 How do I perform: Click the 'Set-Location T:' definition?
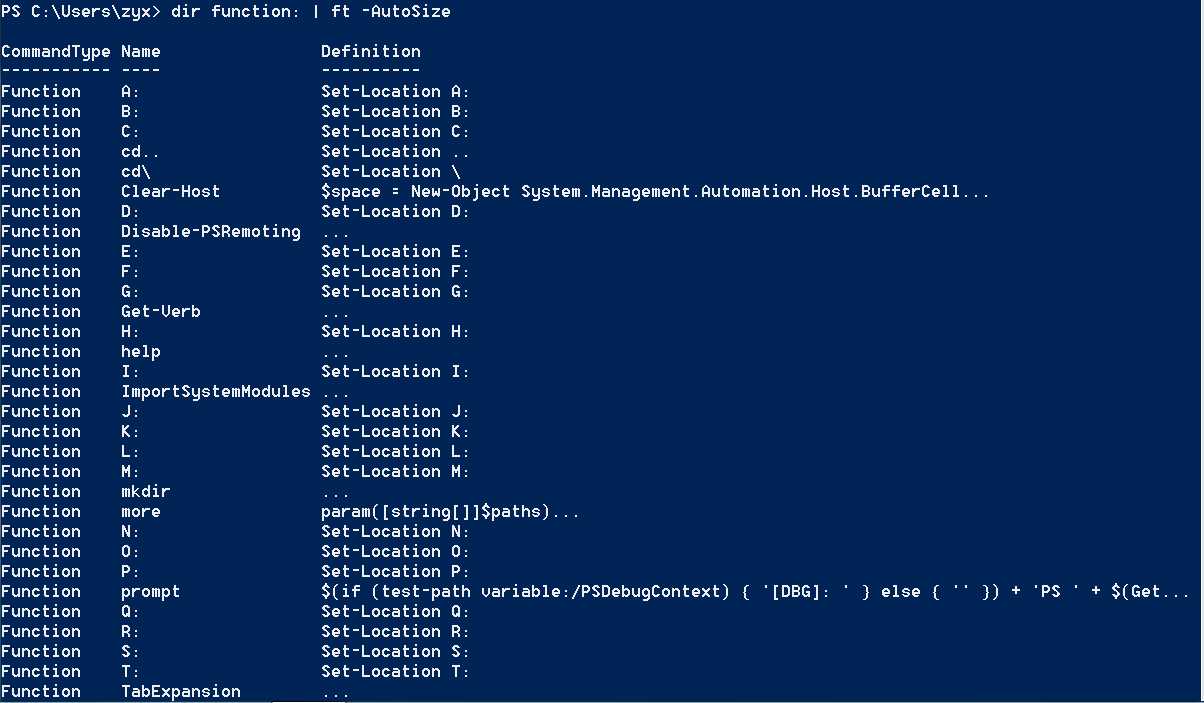tap(396, 671)
